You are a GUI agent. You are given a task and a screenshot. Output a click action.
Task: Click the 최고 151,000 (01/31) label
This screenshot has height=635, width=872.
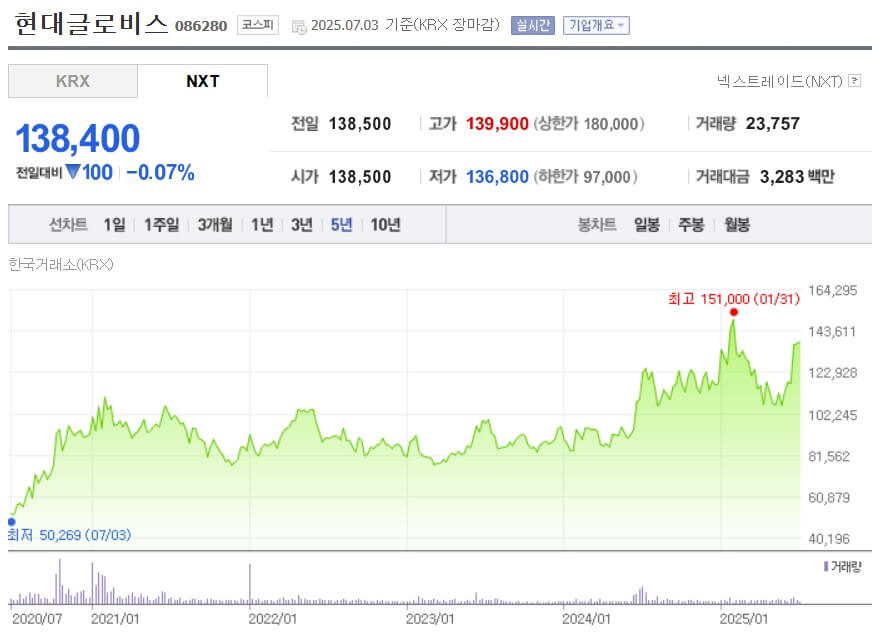coord(734,299)
